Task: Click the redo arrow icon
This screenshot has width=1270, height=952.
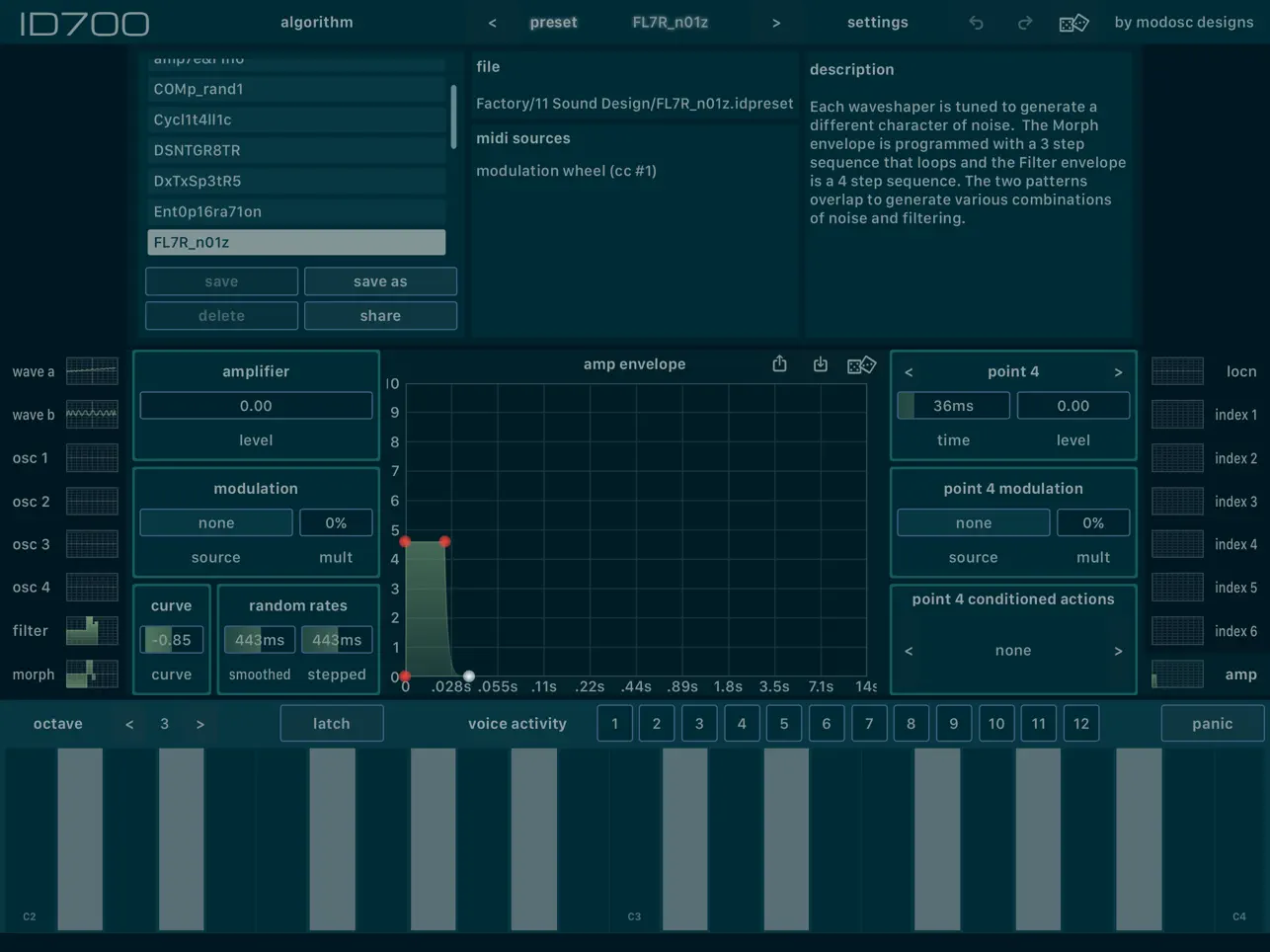Action: coord(1024,23)
